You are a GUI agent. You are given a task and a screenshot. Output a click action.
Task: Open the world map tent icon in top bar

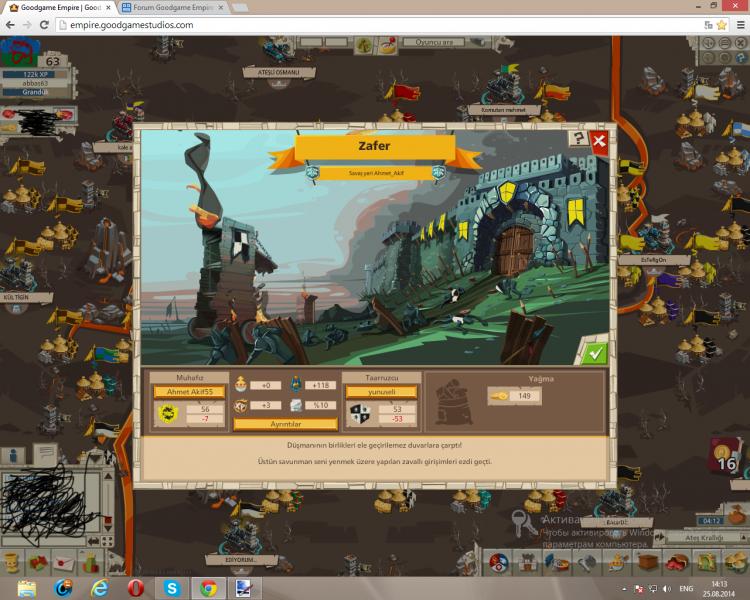(x=364, y=45)
